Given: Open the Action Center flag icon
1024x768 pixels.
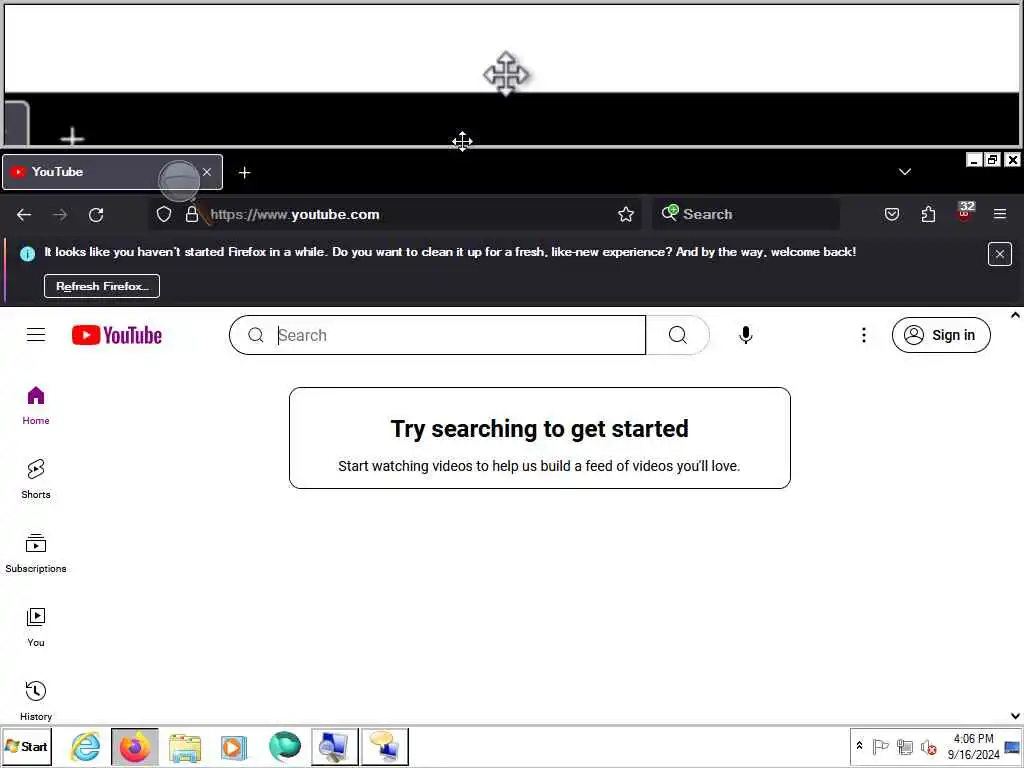Looking at the screenshot, I should [880, 746].
